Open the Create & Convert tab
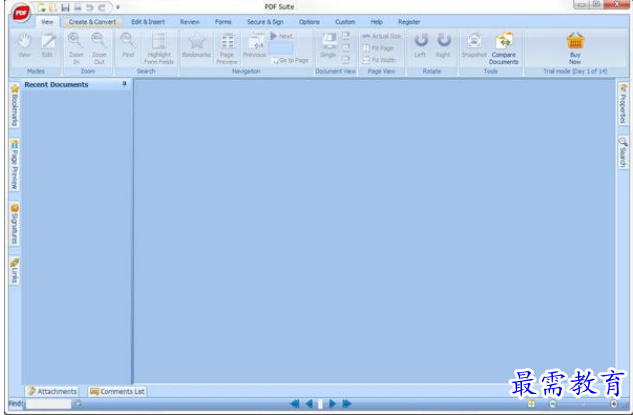This screenshot has width=633, height=415. [92, 22]
